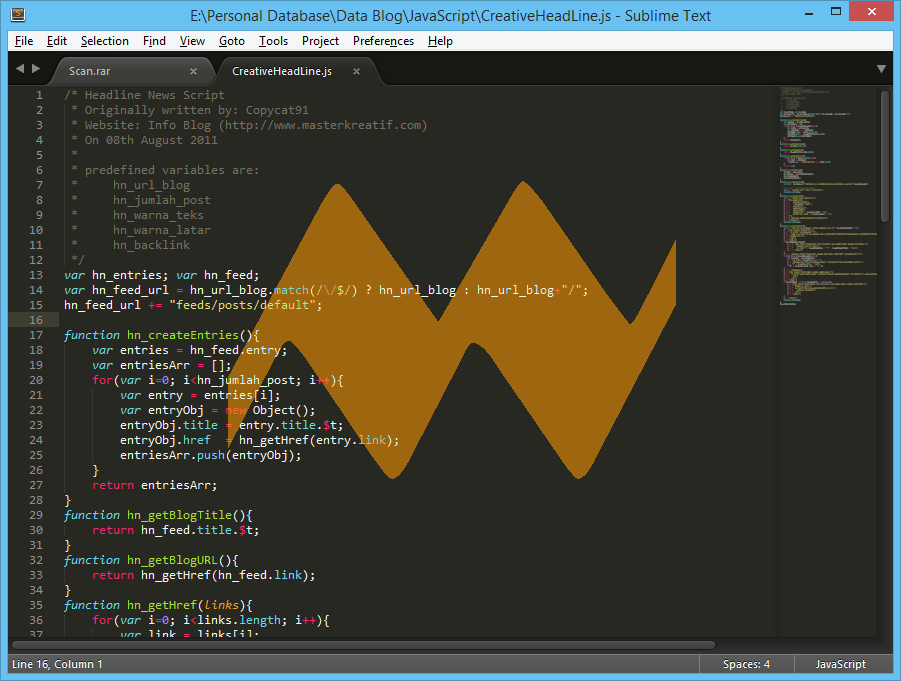
Task: Open the tab list dropdown arrow
Action: click(x=881, y=69)
